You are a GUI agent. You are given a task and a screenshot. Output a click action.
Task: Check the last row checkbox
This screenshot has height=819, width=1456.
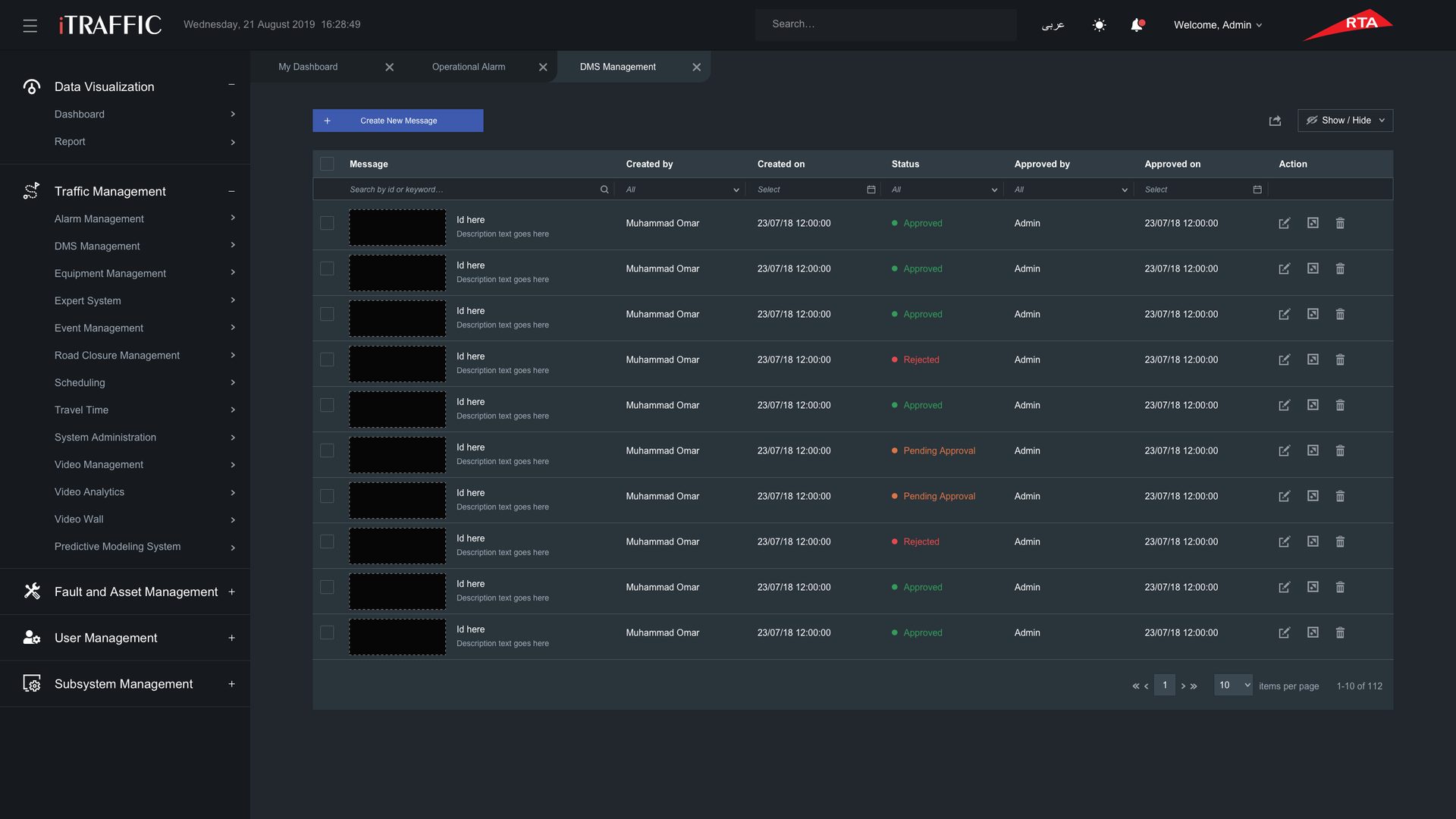(327, 632)
